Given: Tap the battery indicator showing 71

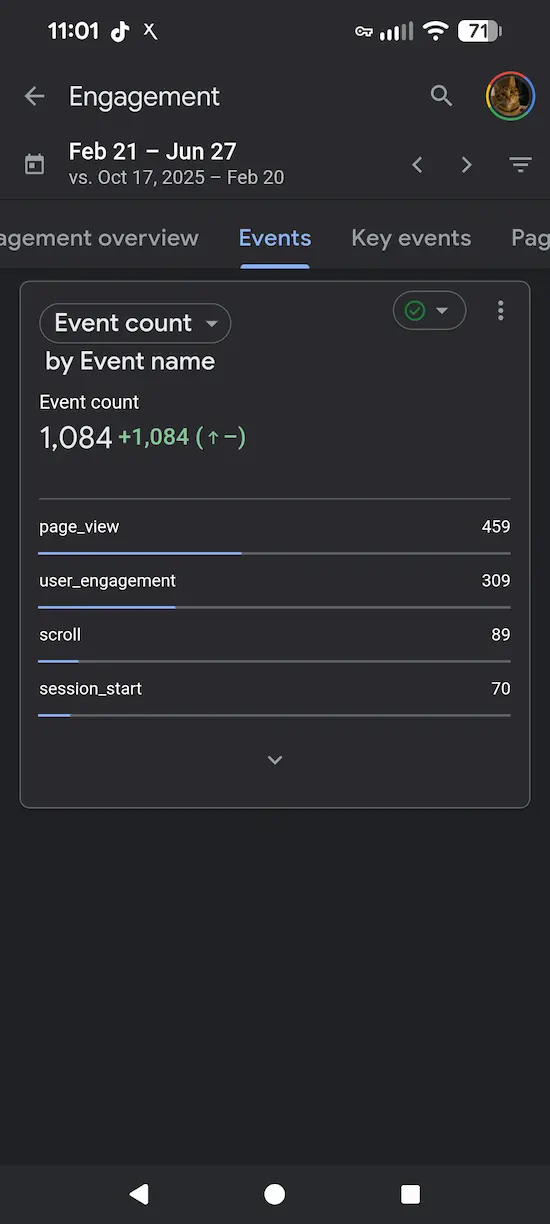Looking at the screenshot, I should pos(480,31).
